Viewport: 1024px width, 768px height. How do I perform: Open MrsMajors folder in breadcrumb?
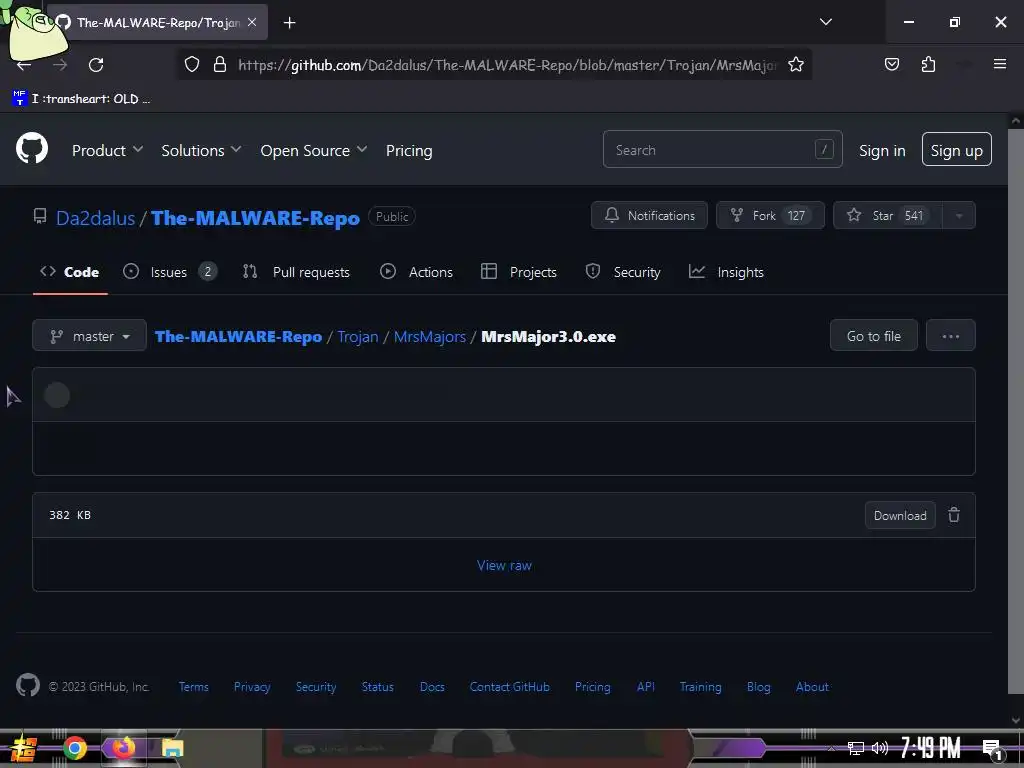tap(430, 336)
